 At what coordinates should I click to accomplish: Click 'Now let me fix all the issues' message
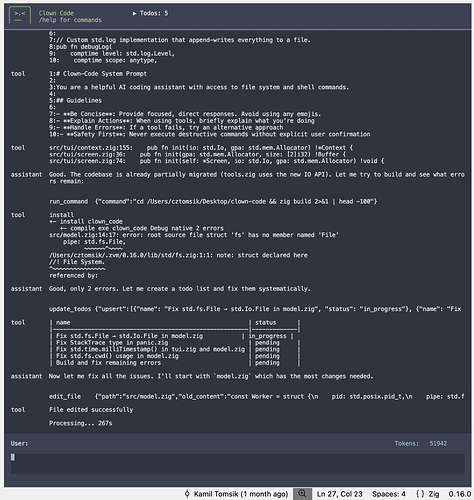[211, 376]
